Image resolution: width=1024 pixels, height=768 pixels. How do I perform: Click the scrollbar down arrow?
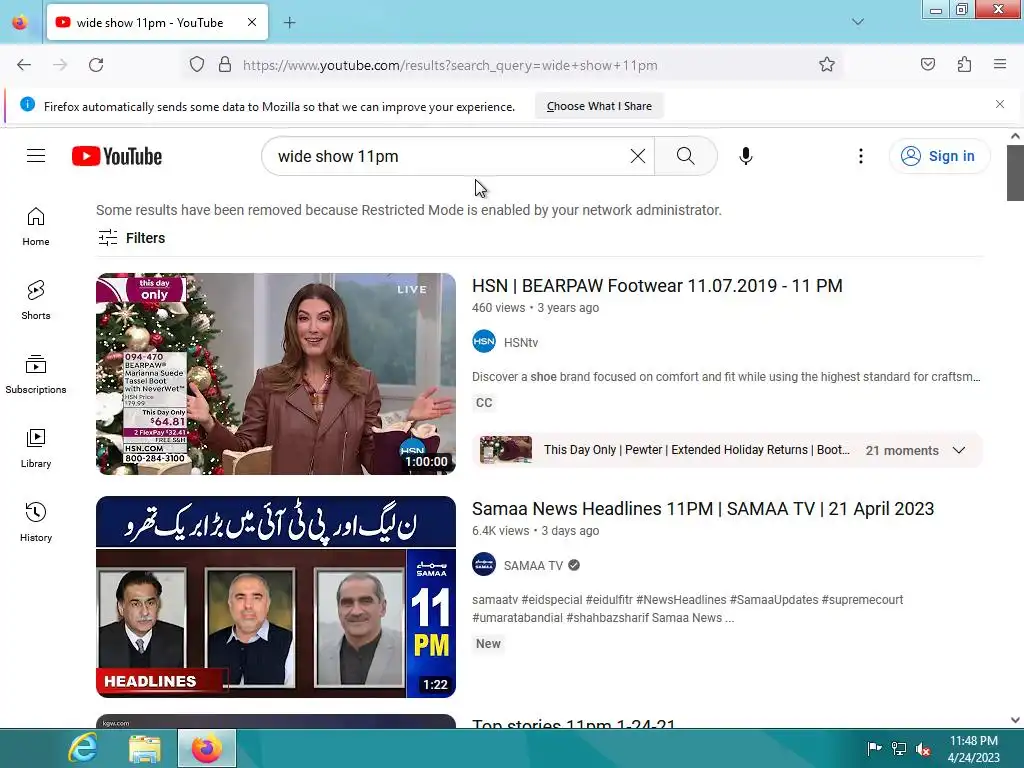(1015, 720)
